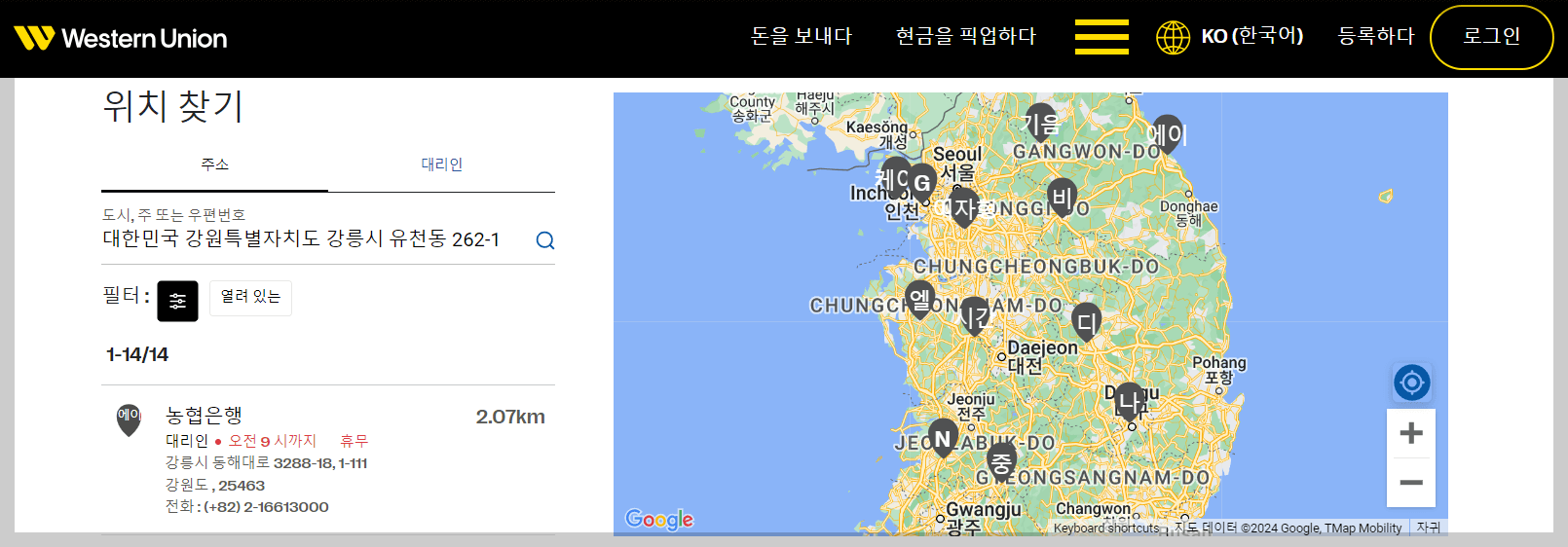Open 돈을 보내다 menu item

coord(801,36)
